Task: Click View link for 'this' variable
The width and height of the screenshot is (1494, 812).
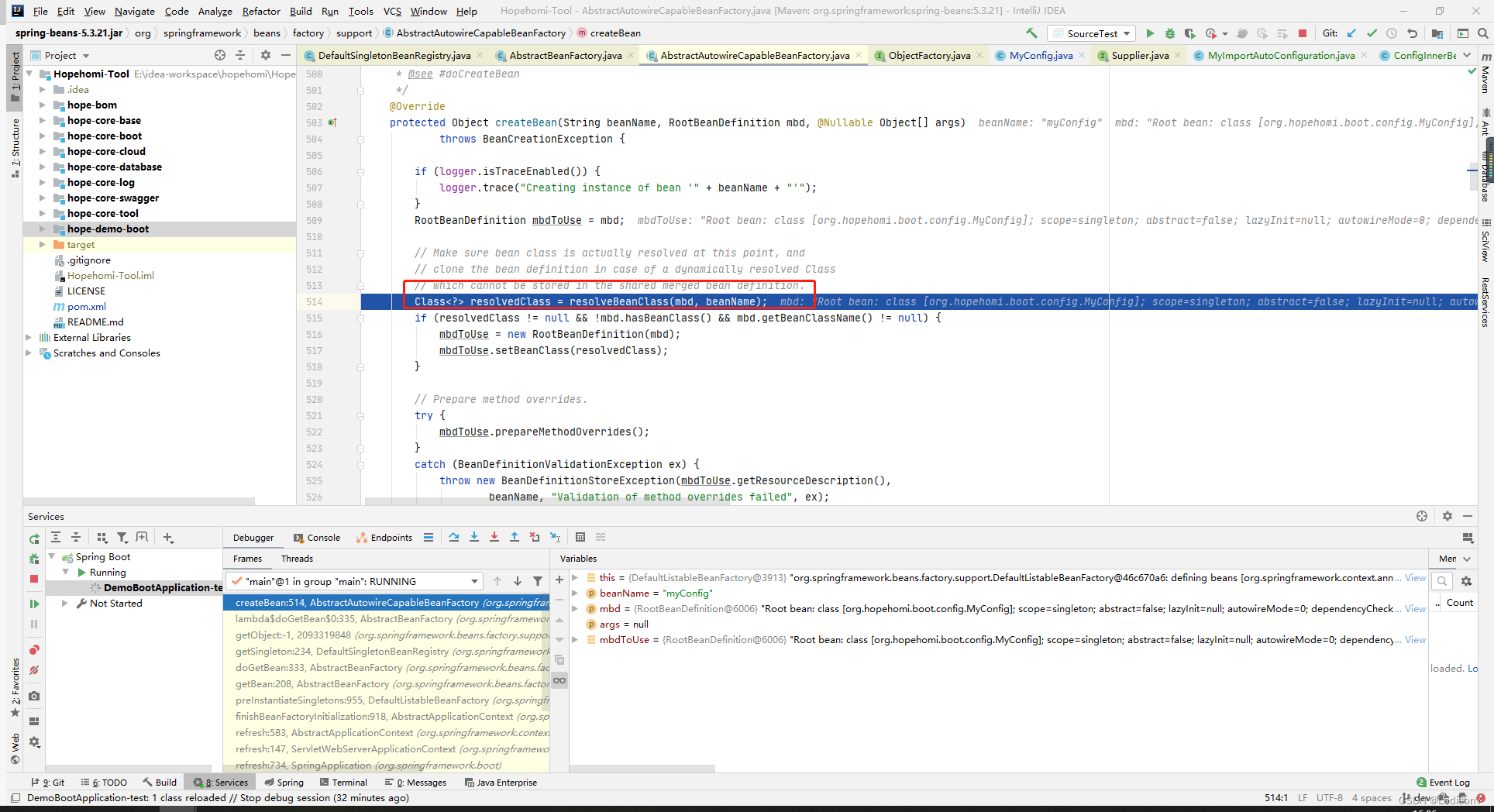Action: [x=1415, y=577]
